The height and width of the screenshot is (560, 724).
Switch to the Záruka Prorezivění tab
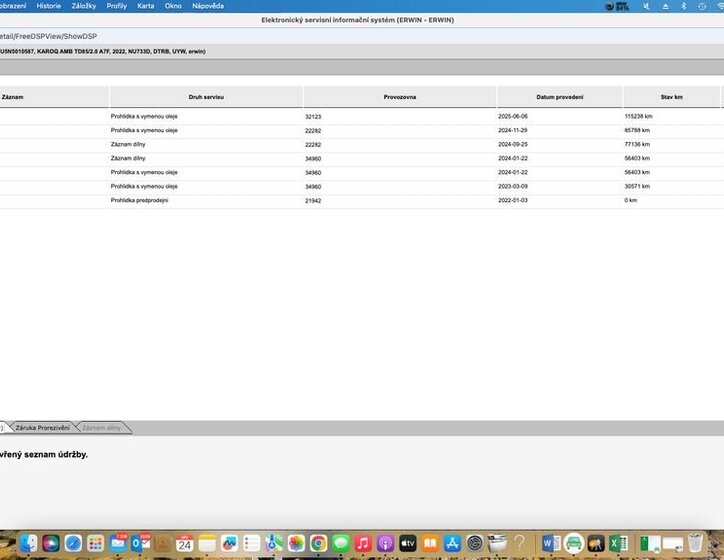pyautogui.click(x=42, y=428)
